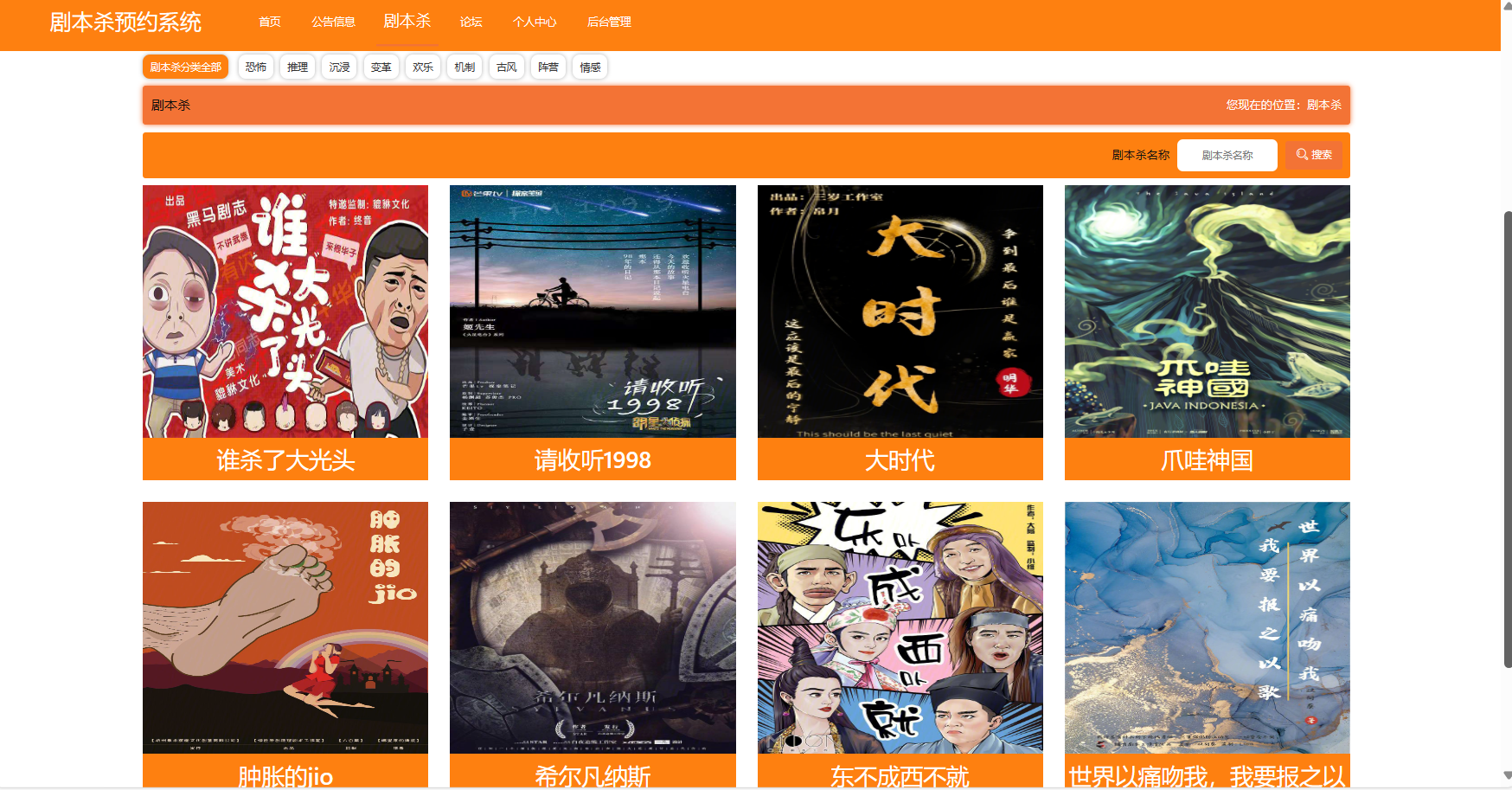Filter by the 情感 category

tap(590, 67)
